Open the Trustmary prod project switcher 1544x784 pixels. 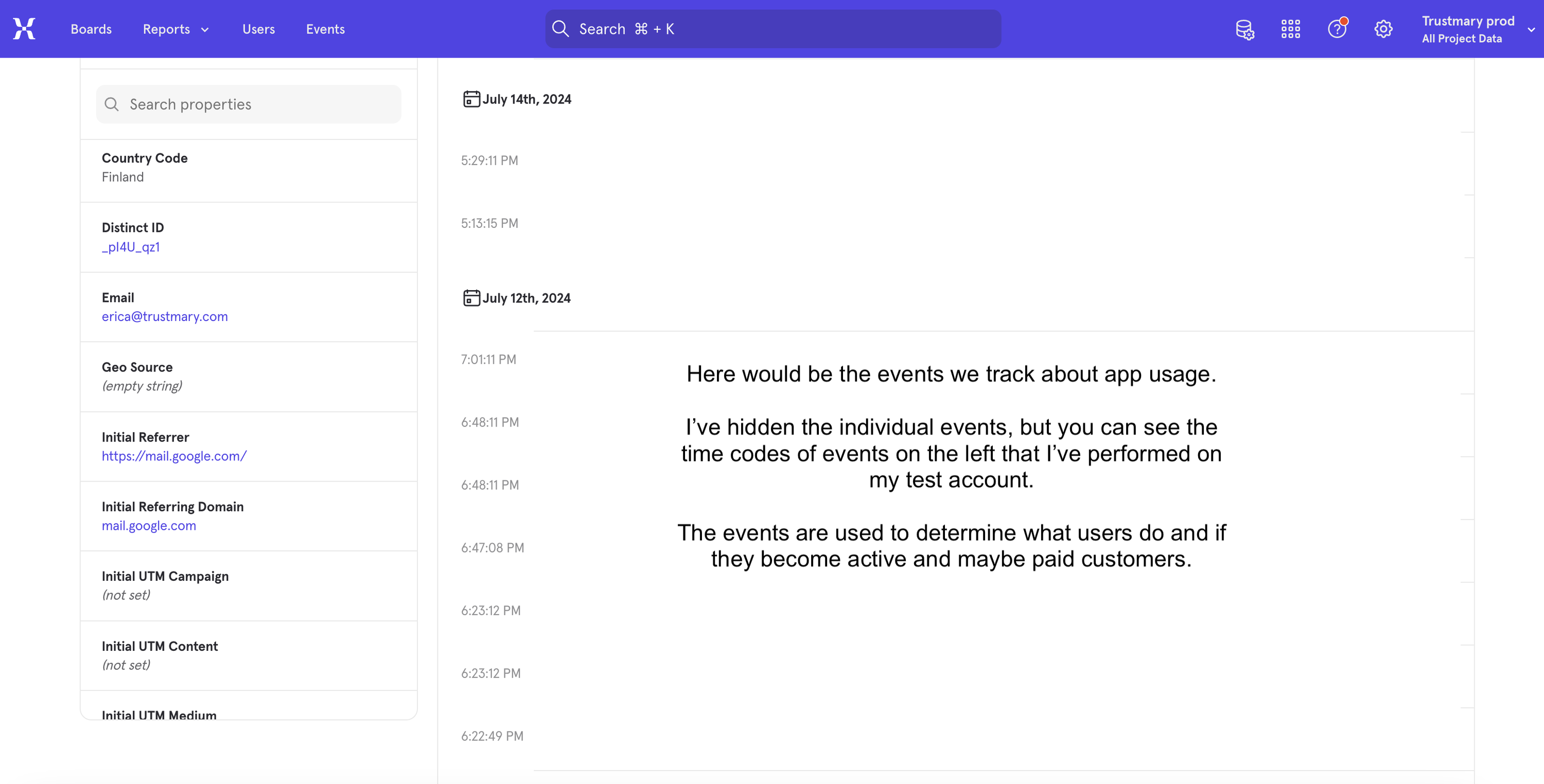pos(1477,29)
